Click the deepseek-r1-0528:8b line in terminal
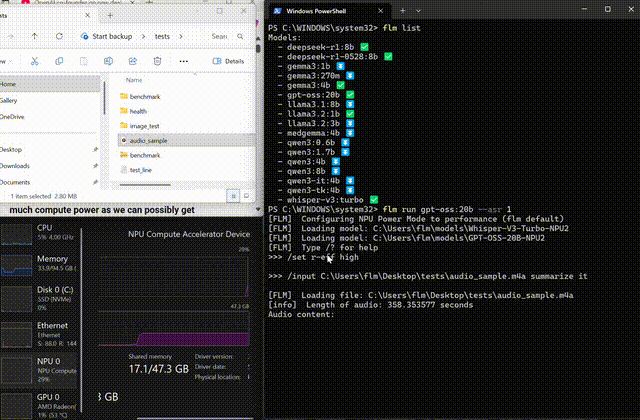Viewport: 640px width, 420px height. (x=335, y=57)
